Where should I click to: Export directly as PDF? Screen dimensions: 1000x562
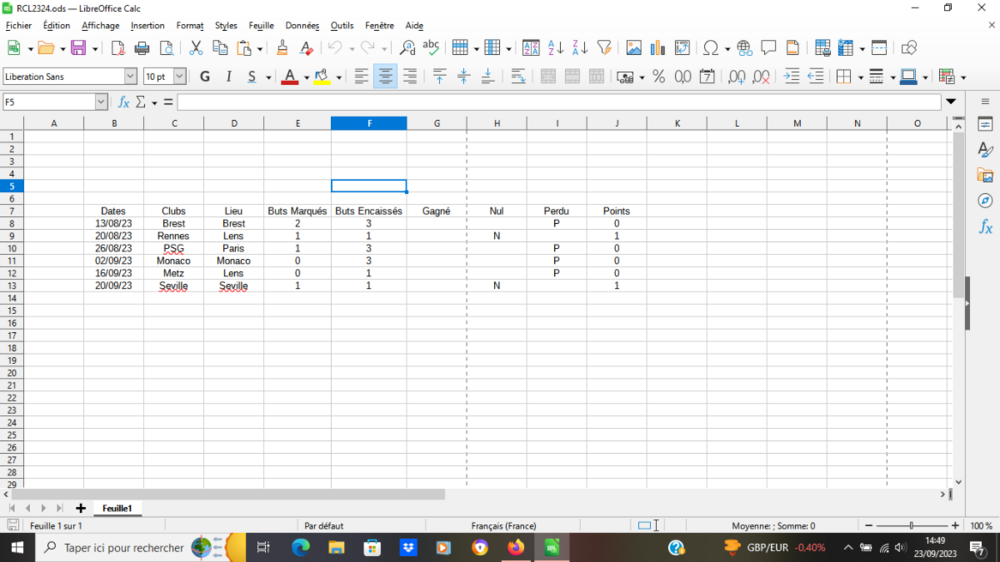[118, 48]
